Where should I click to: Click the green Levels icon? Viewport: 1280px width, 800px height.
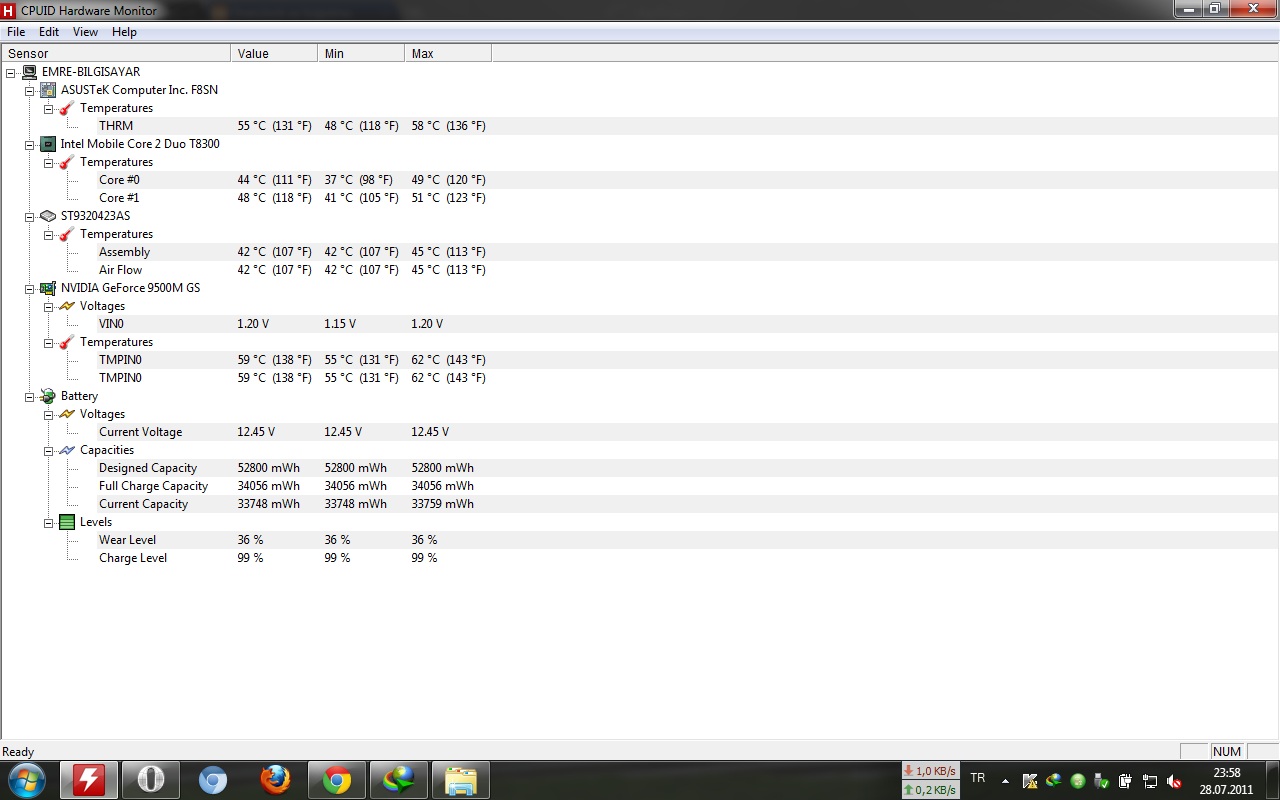[67, 522]
